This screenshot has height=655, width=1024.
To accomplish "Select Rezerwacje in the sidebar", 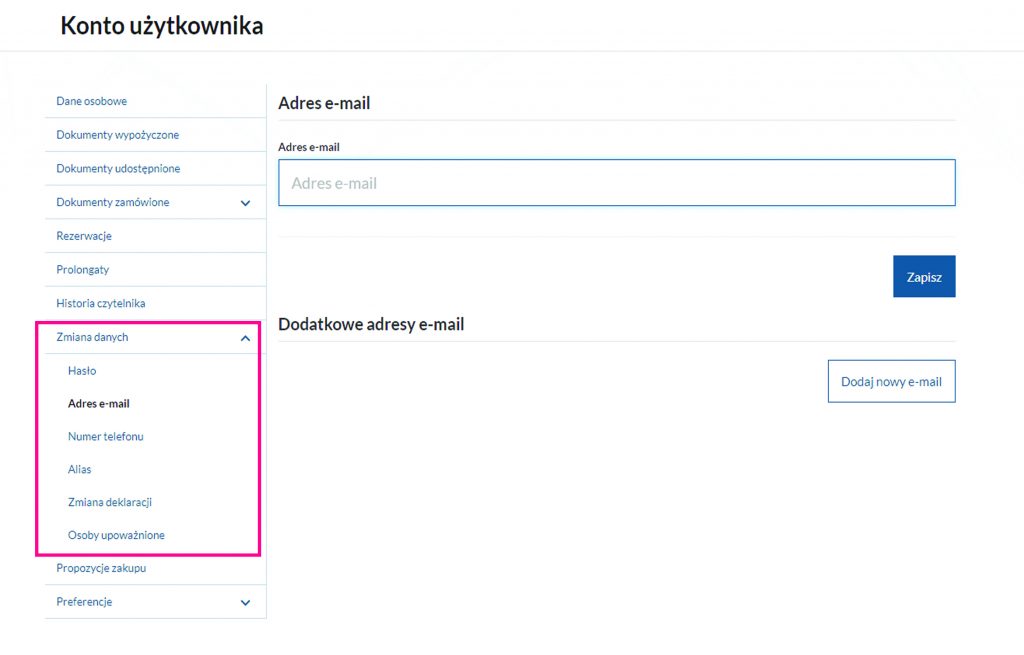I will point(84,236).
